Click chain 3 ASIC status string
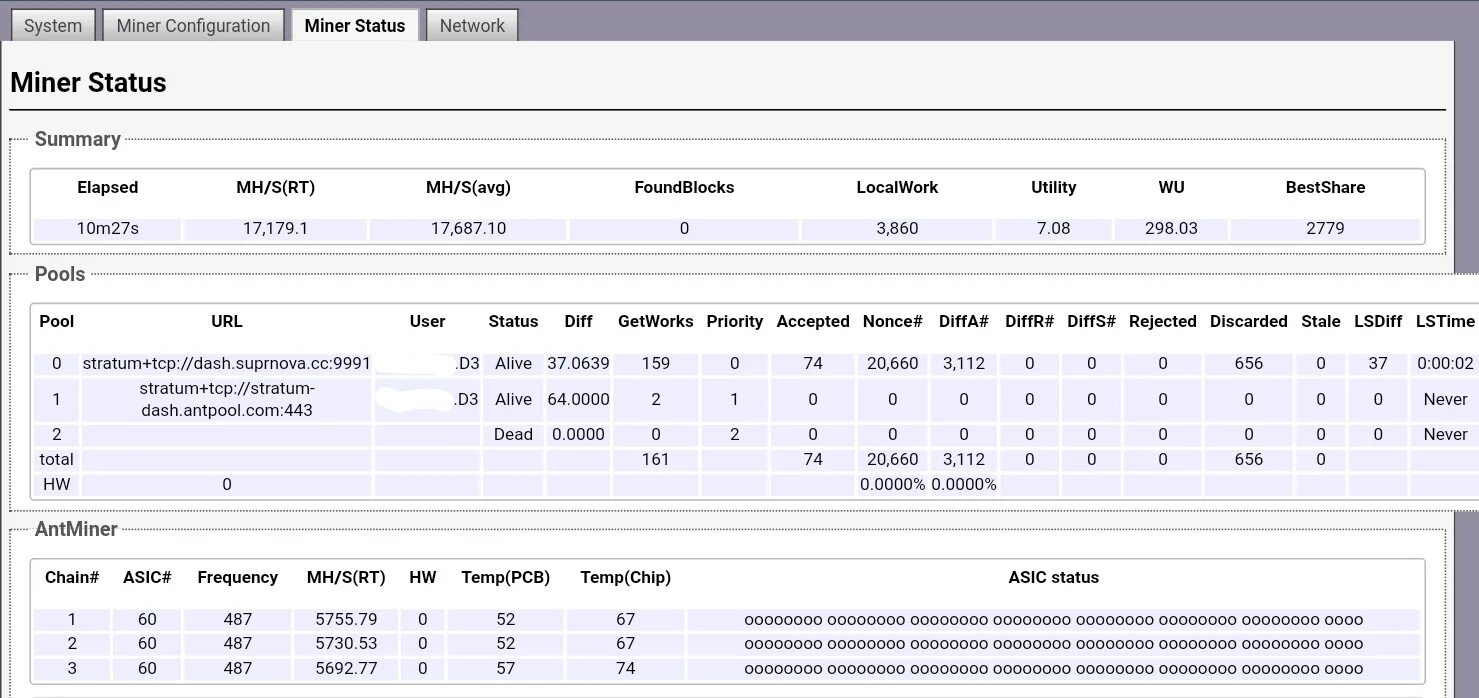The height and width of the screenshot is (698, 1479). tap(1054, 668)
